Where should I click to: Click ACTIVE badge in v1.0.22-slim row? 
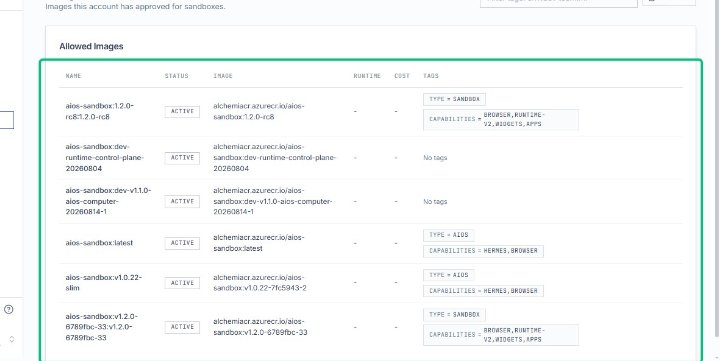tap(182, 283)
